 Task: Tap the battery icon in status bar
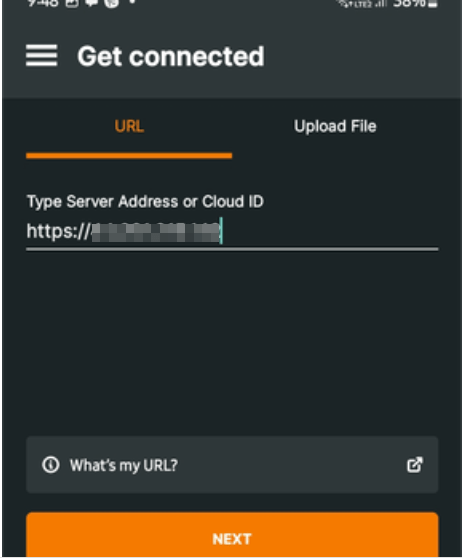[433, 4]
